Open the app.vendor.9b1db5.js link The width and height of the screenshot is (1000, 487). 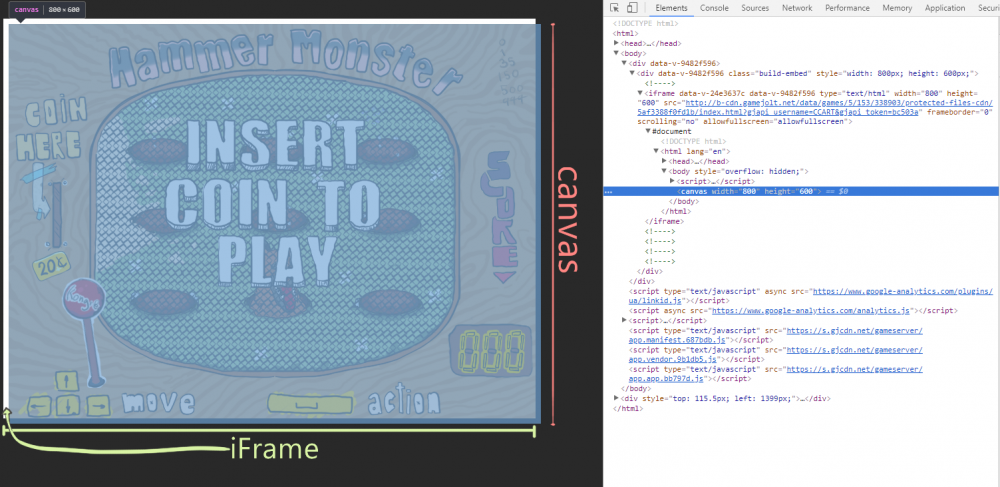(776, 355)
